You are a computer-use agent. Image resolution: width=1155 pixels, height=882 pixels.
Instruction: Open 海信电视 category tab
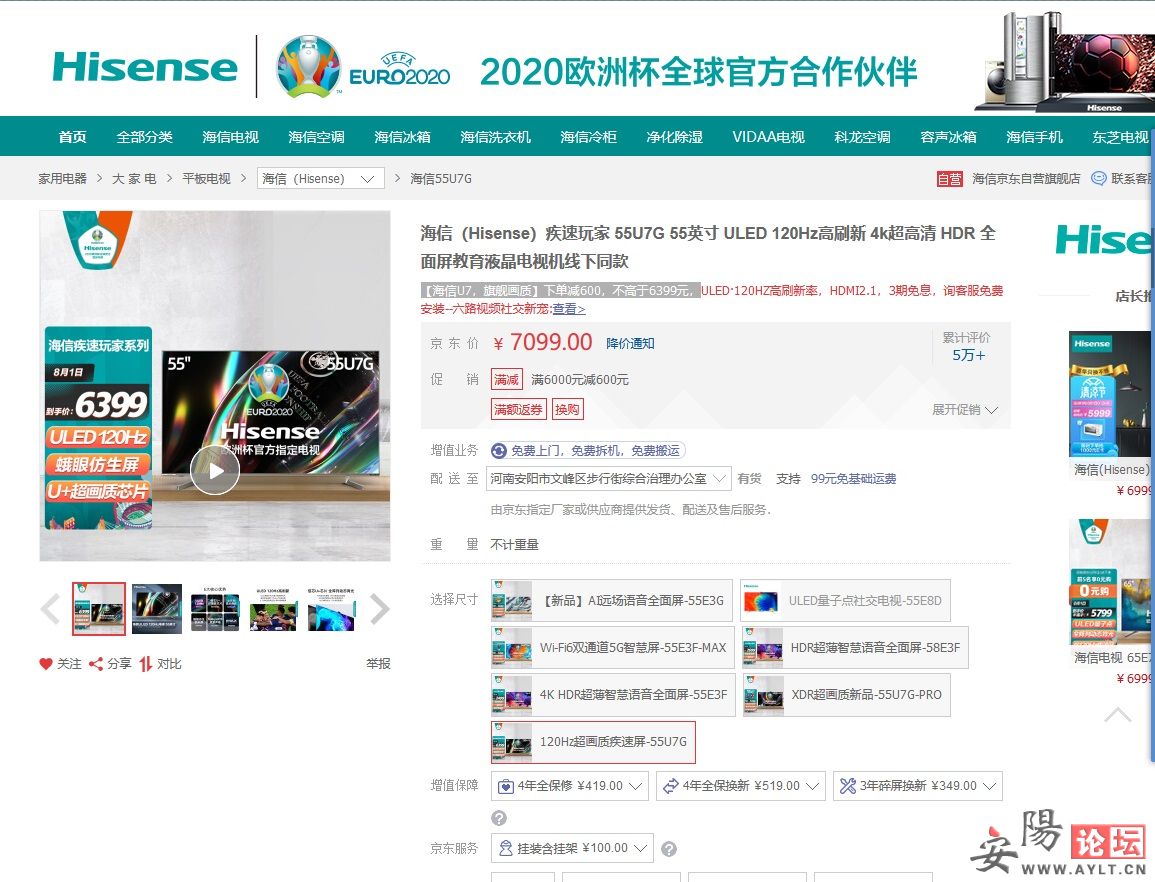point(231,136)
